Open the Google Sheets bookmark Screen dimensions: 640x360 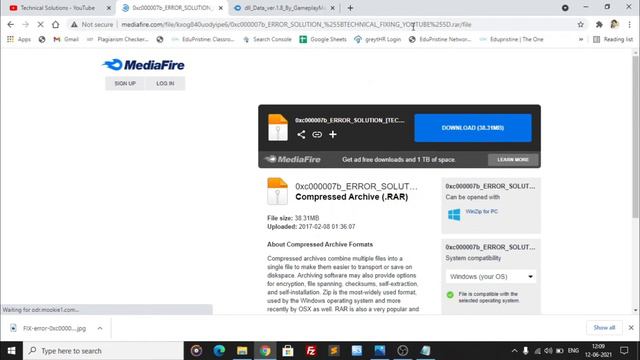point(323,39)
